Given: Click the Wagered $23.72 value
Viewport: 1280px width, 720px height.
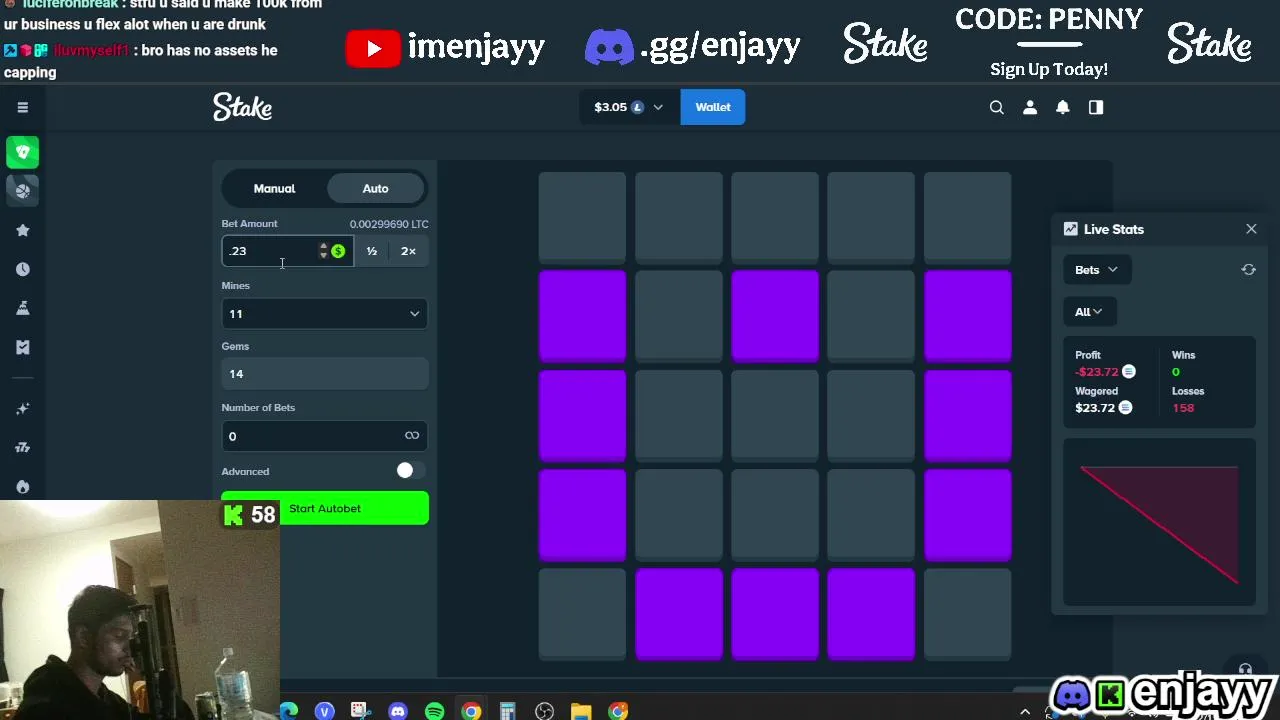Looking at the screenshot, I should click(1096, 408).
